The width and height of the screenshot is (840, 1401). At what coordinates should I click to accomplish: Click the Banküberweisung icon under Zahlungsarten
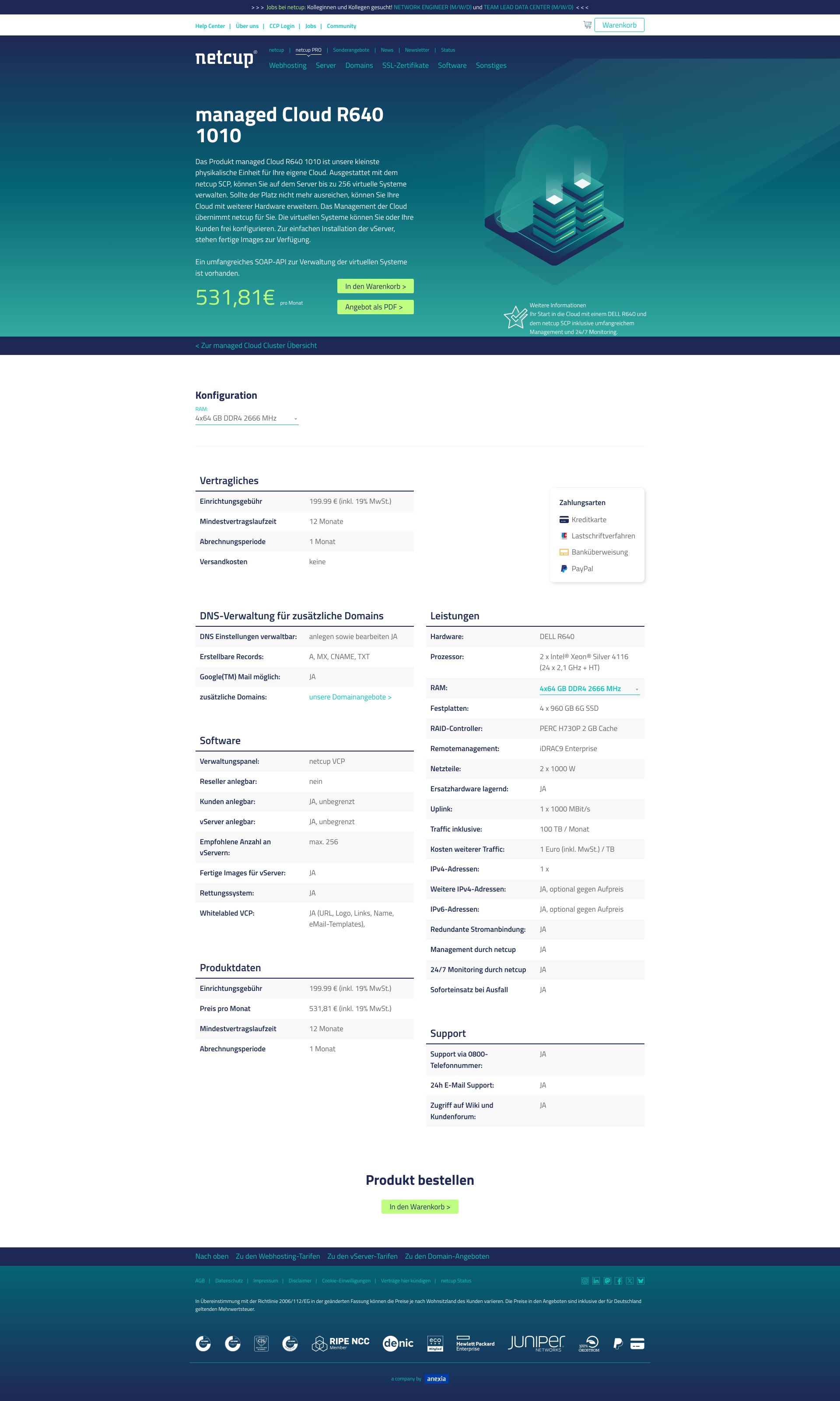click(564, 552)
